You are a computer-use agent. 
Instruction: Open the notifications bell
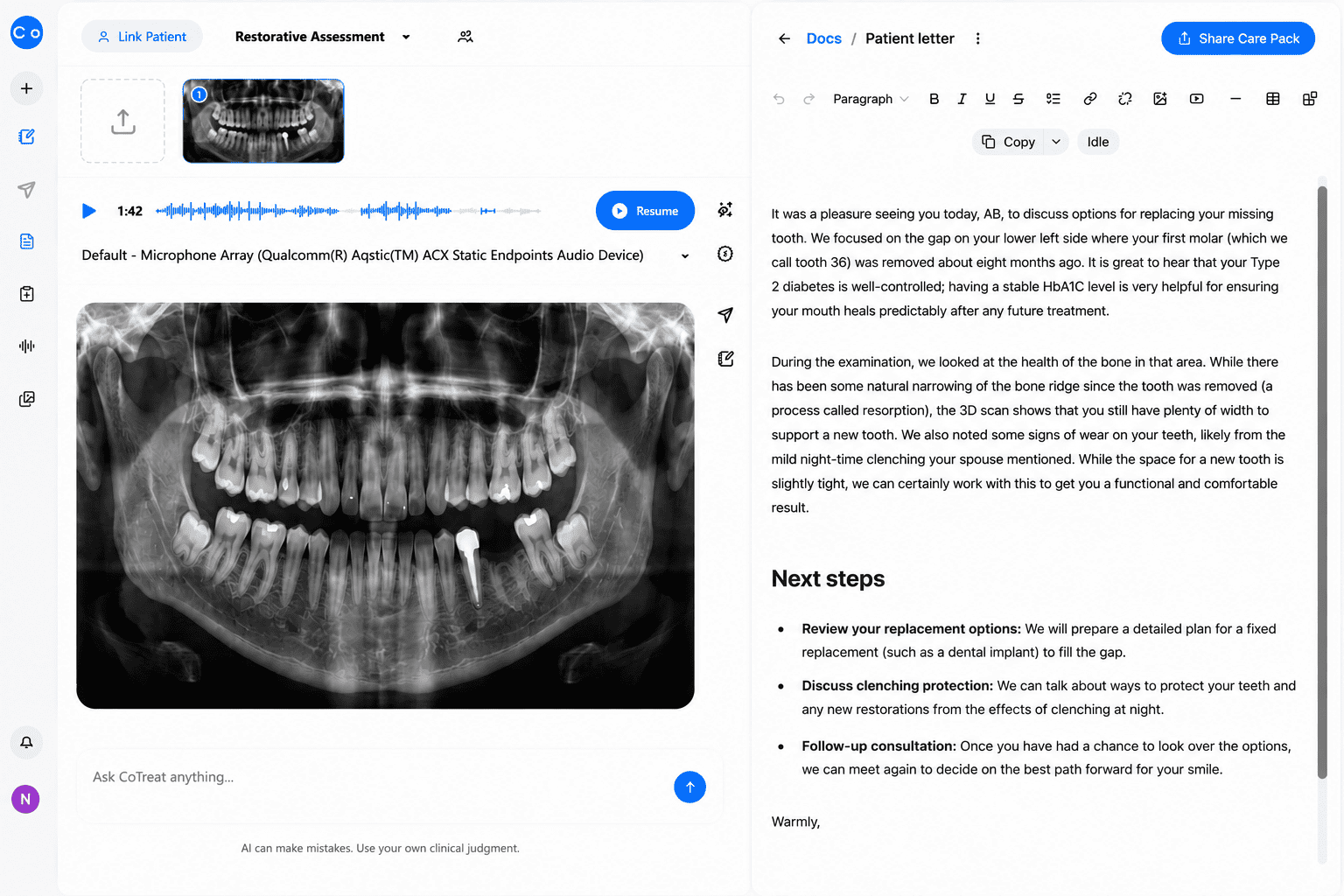pos(26,743)
